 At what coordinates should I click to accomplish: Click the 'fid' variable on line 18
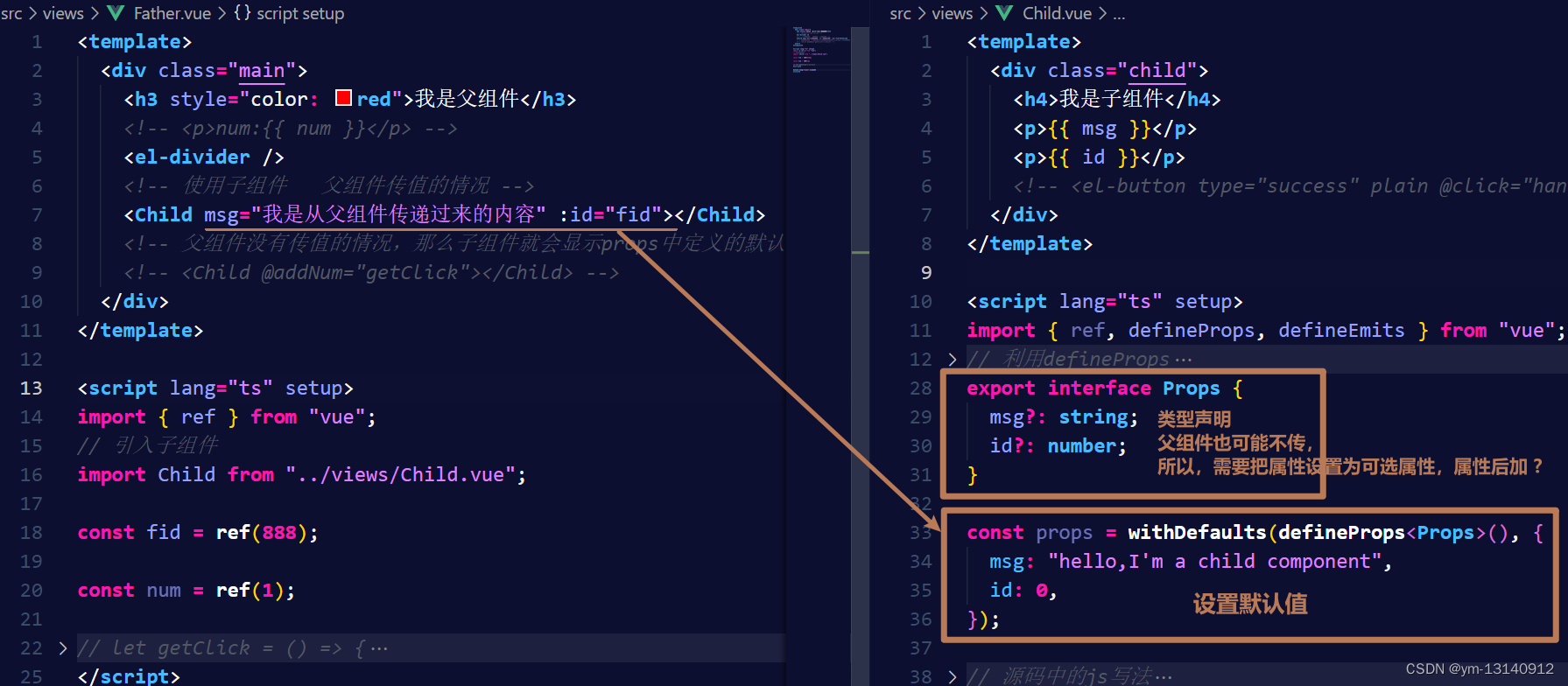coord(164,533)
